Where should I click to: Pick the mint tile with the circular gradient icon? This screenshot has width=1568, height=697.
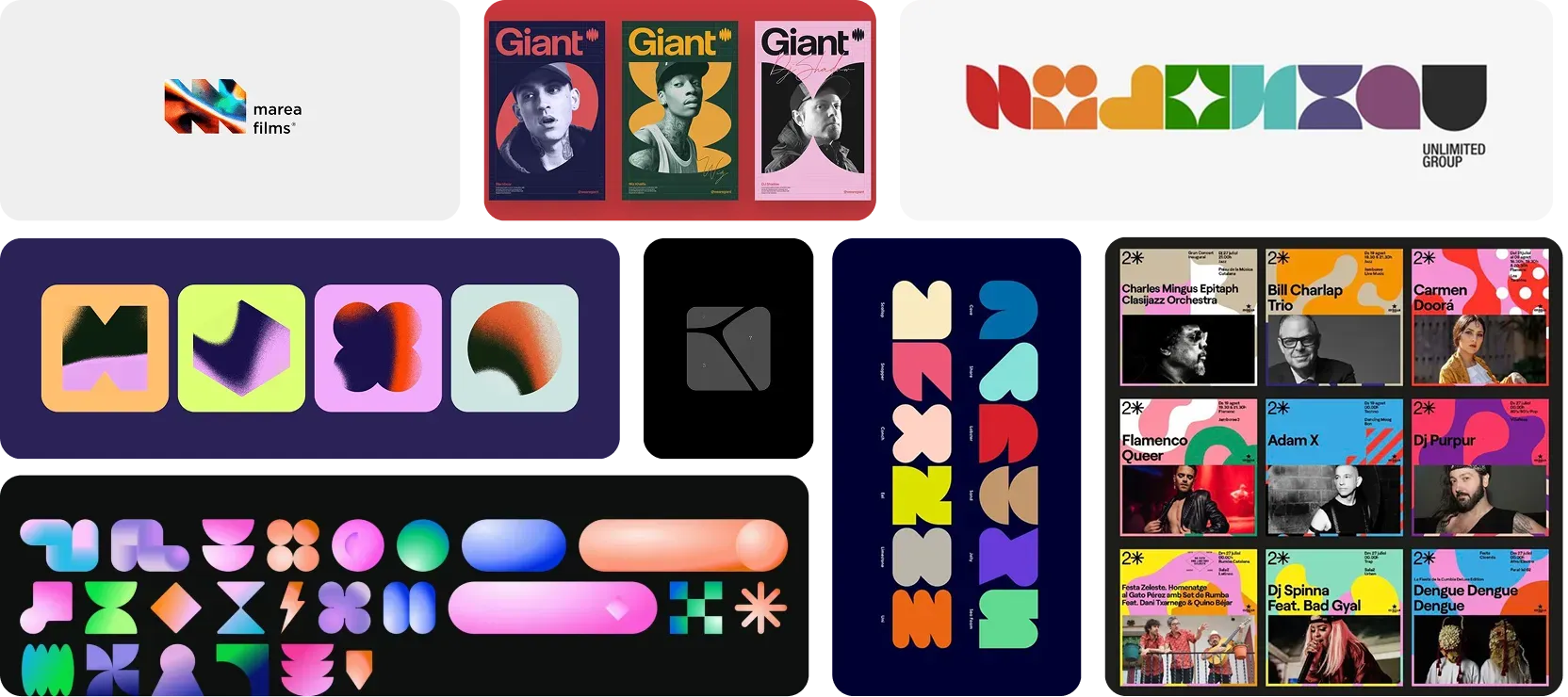[x=514, y=348]
